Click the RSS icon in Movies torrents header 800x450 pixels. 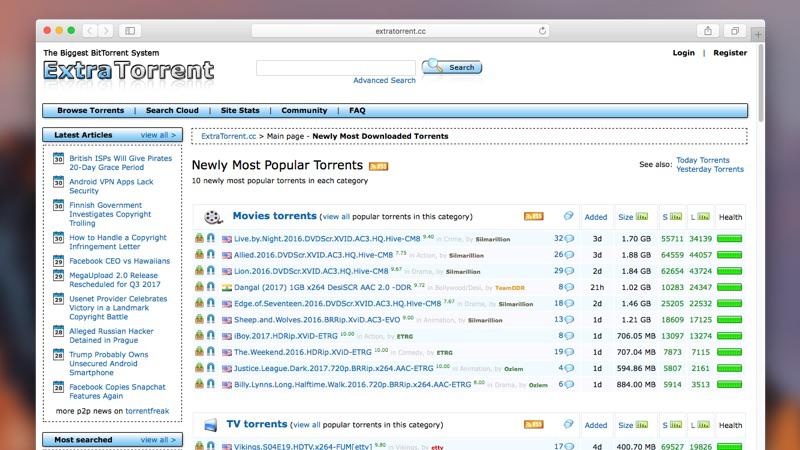coord(534,216)
